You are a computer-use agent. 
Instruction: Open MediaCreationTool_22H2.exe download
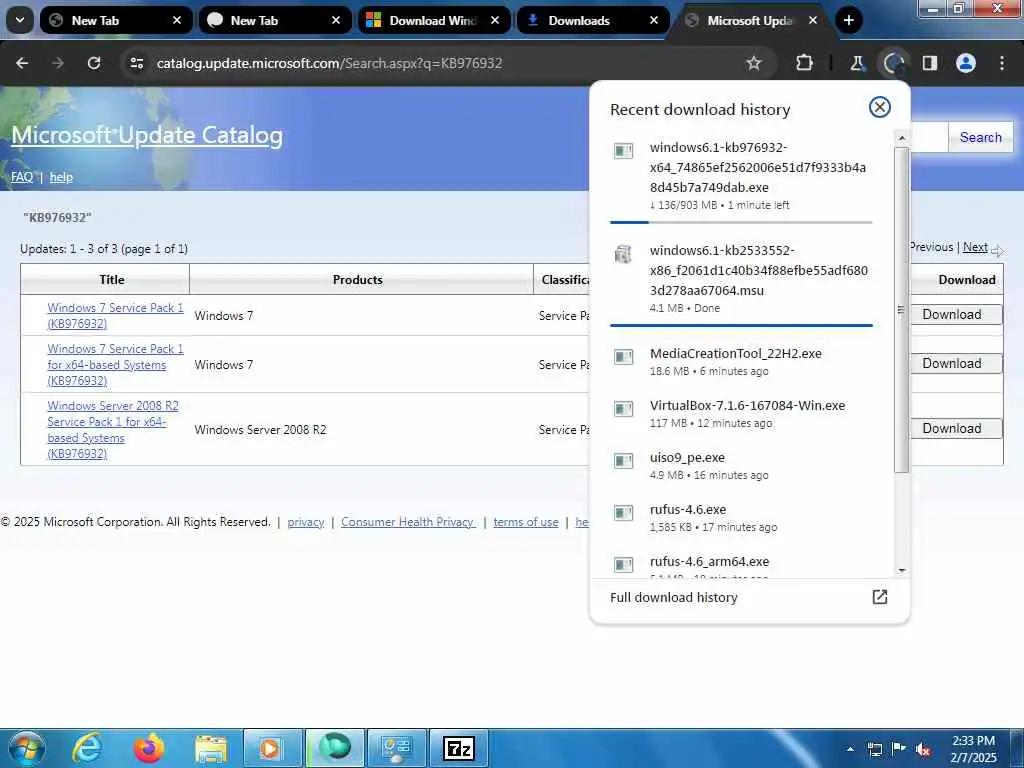[x=741, y=362]
